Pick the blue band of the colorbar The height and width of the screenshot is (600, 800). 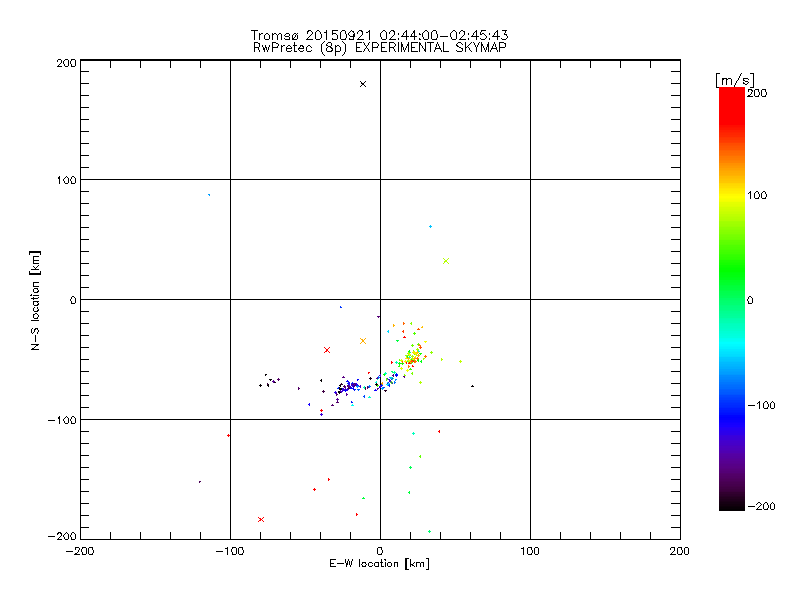[732, 416]
